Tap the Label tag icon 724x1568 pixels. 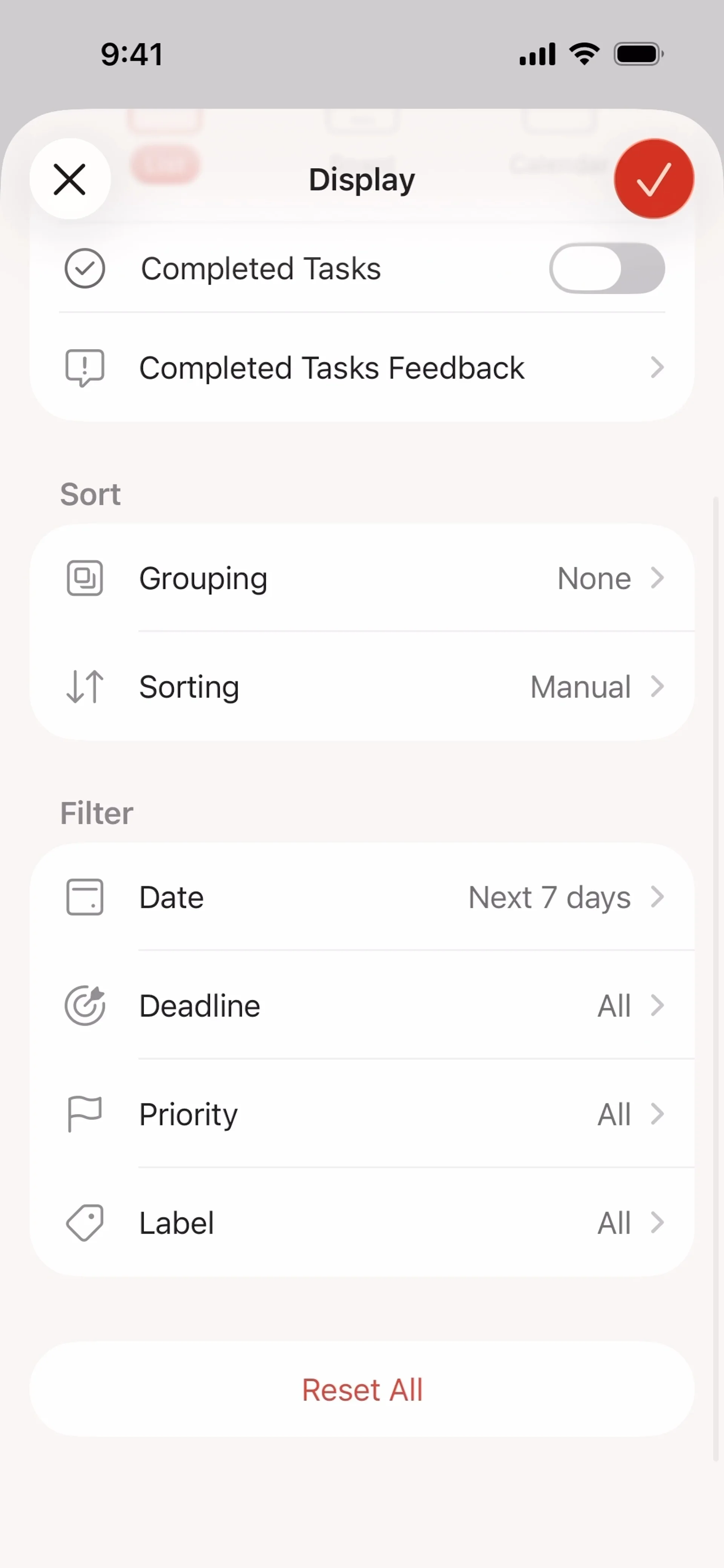(84, 1222)
